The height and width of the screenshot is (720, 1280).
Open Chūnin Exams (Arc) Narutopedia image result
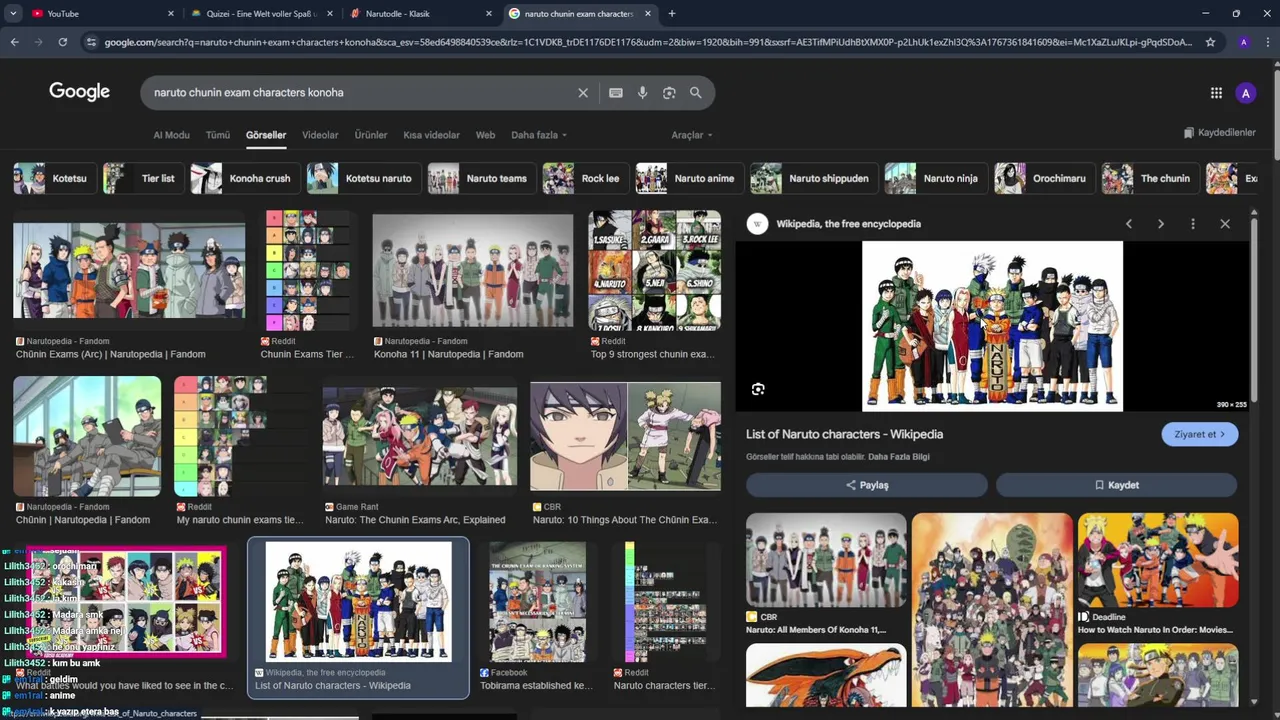pyautogui.click(x=128, y=271)
